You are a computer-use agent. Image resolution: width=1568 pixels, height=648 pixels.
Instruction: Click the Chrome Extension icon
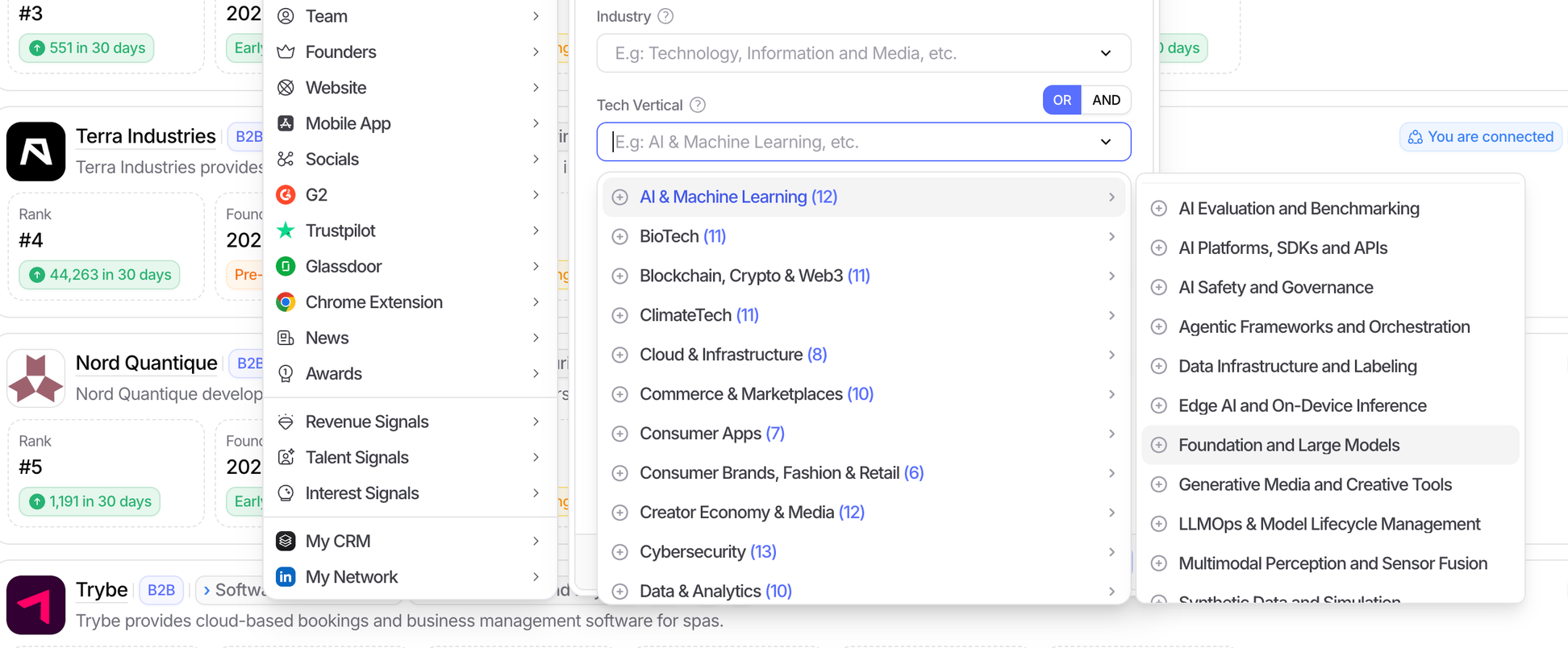pyautogui.click(x=286, y=302)
